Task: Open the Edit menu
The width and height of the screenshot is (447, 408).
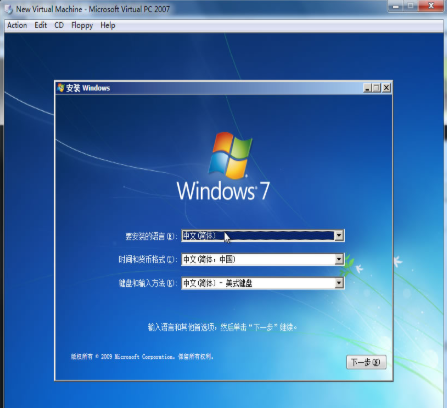Action: [x=41, y=25]
